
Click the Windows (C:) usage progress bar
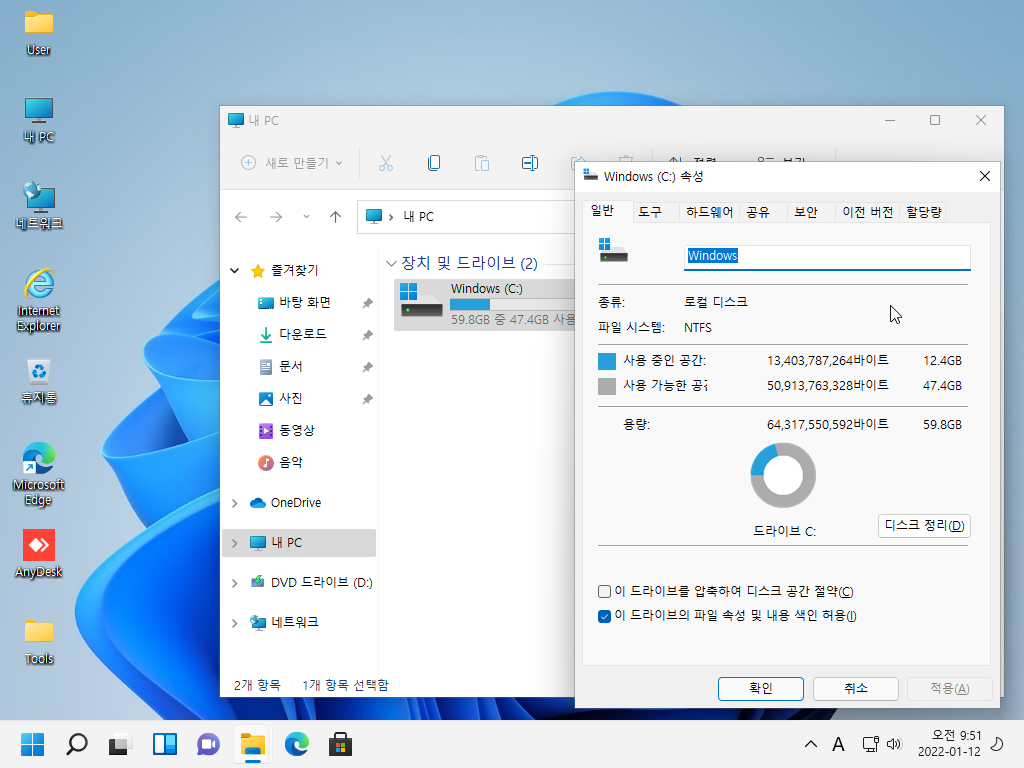512,304
